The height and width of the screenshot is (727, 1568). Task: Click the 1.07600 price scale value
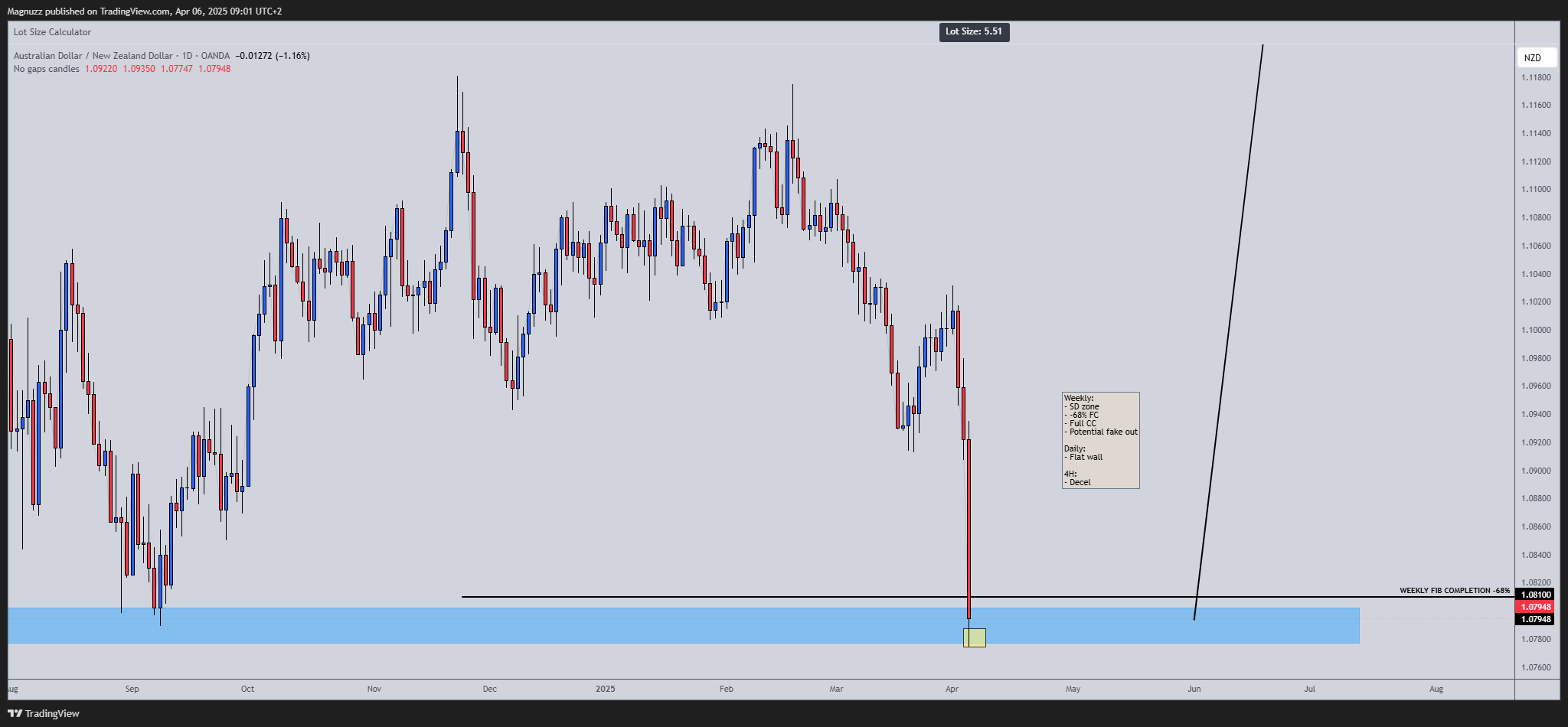(1536, 667)
